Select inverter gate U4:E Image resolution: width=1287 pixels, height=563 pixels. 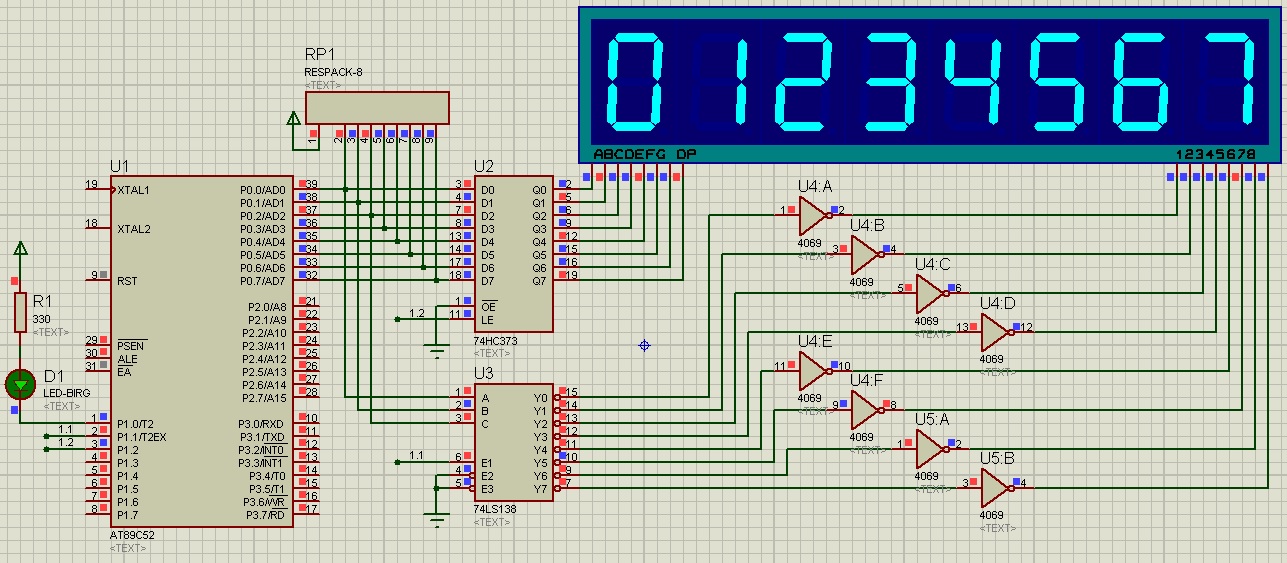coord(812,371)
